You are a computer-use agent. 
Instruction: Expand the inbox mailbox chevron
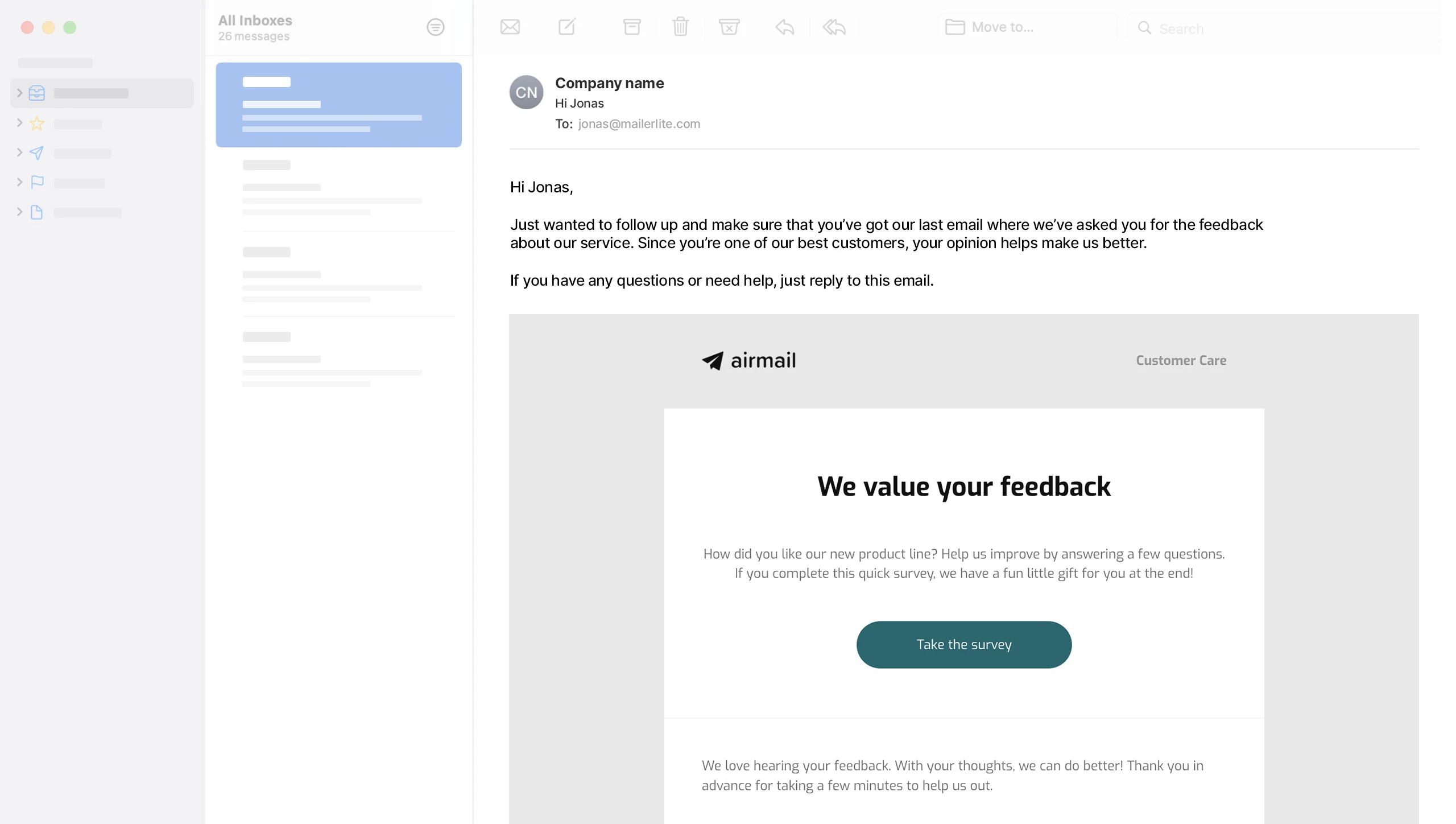[x=19, y=93]
